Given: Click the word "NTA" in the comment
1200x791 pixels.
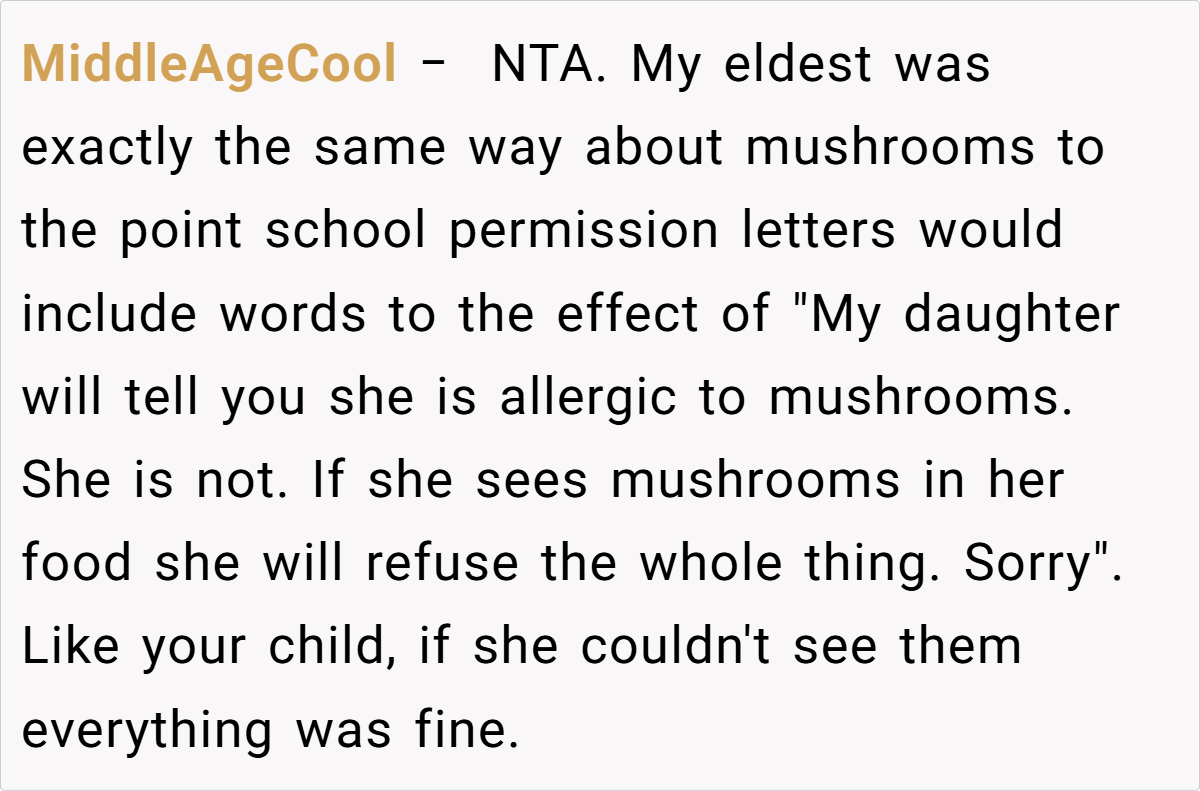Looking at the screenshot, I should [x=543, y=65].
